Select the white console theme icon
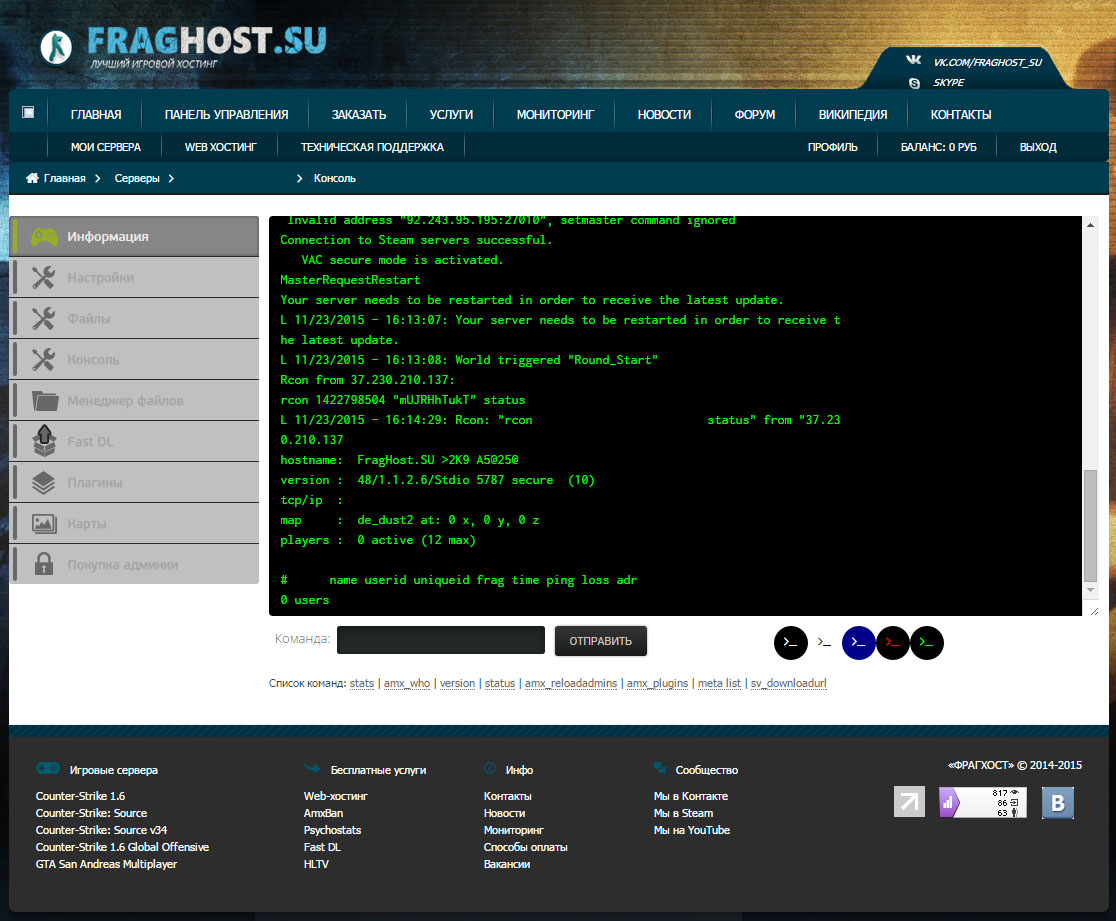The width and height of the screenshot is (1116, 921). click(824, 643)
